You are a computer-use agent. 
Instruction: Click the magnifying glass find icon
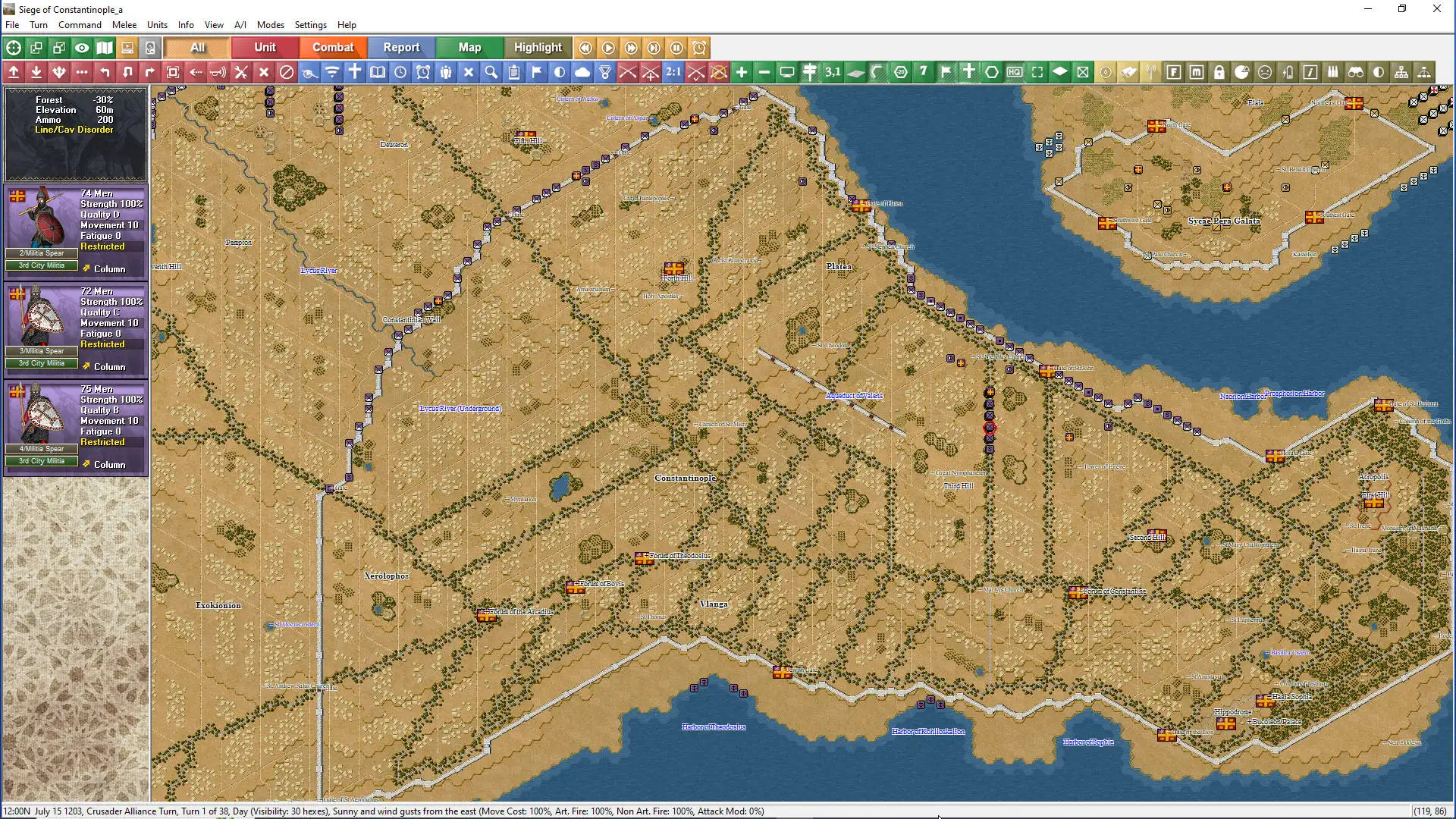coord(491,72)
